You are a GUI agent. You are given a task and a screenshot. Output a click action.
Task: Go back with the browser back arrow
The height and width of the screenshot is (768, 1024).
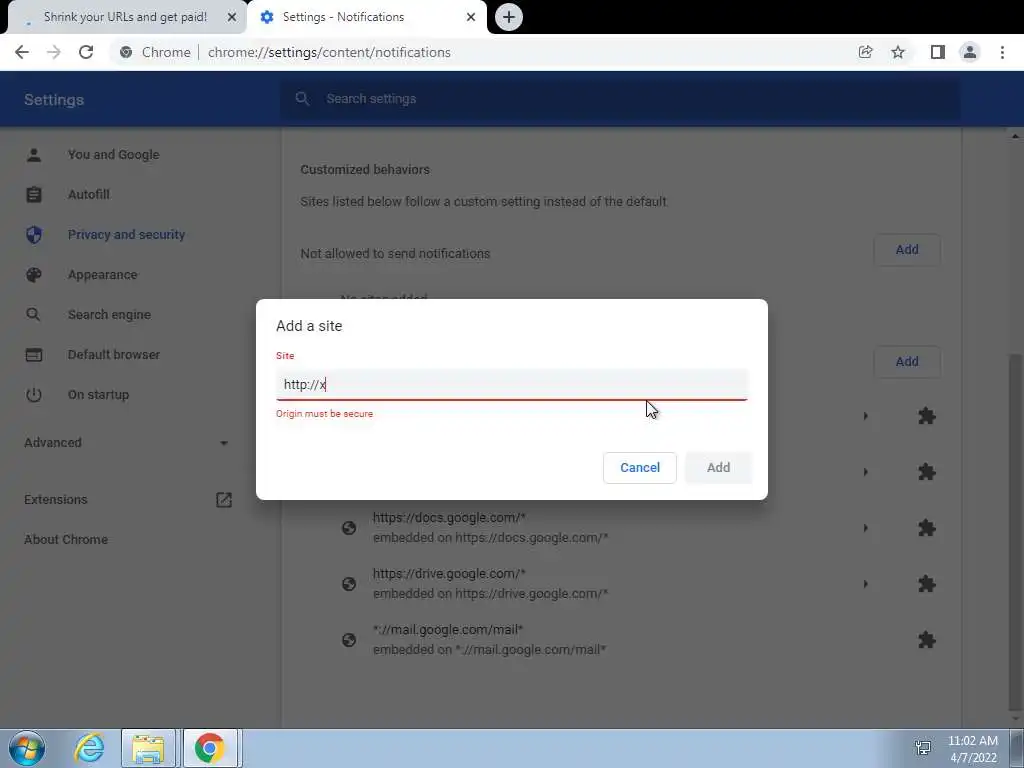point(22,52)
